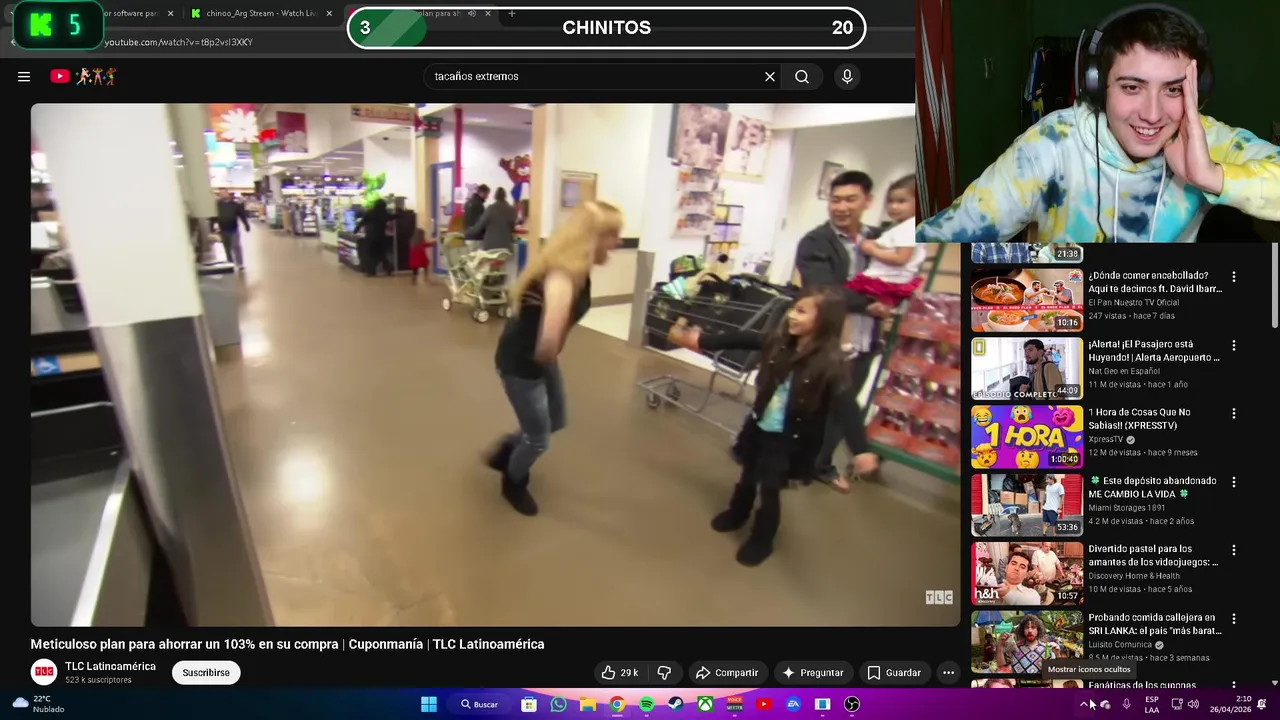Show hidden icons in system tray

coord(1084,704)
